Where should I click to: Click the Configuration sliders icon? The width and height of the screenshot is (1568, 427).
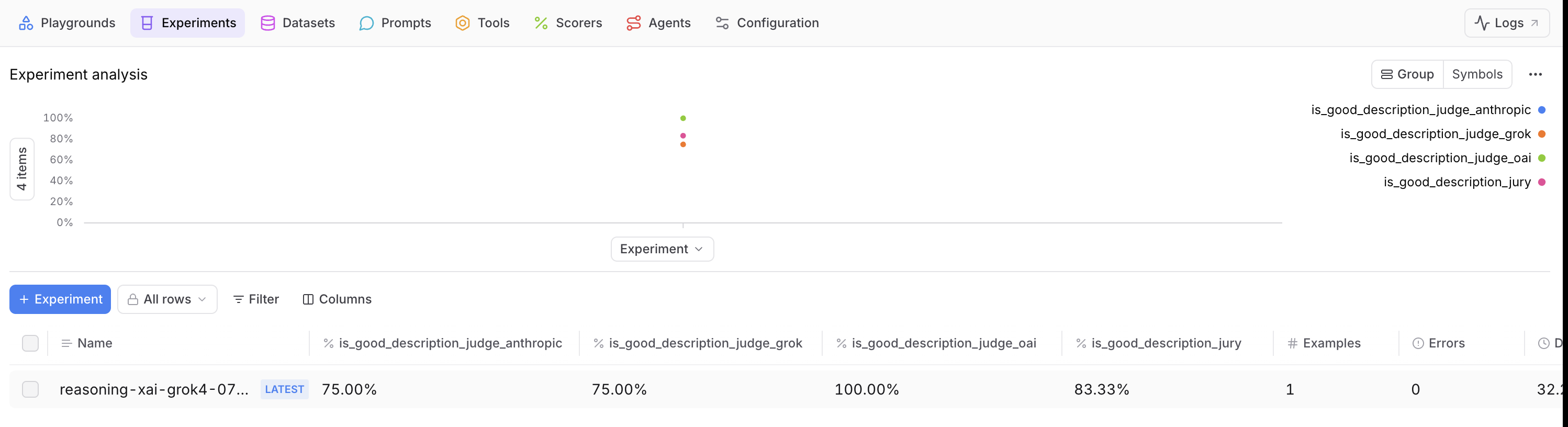click(722, 23)
